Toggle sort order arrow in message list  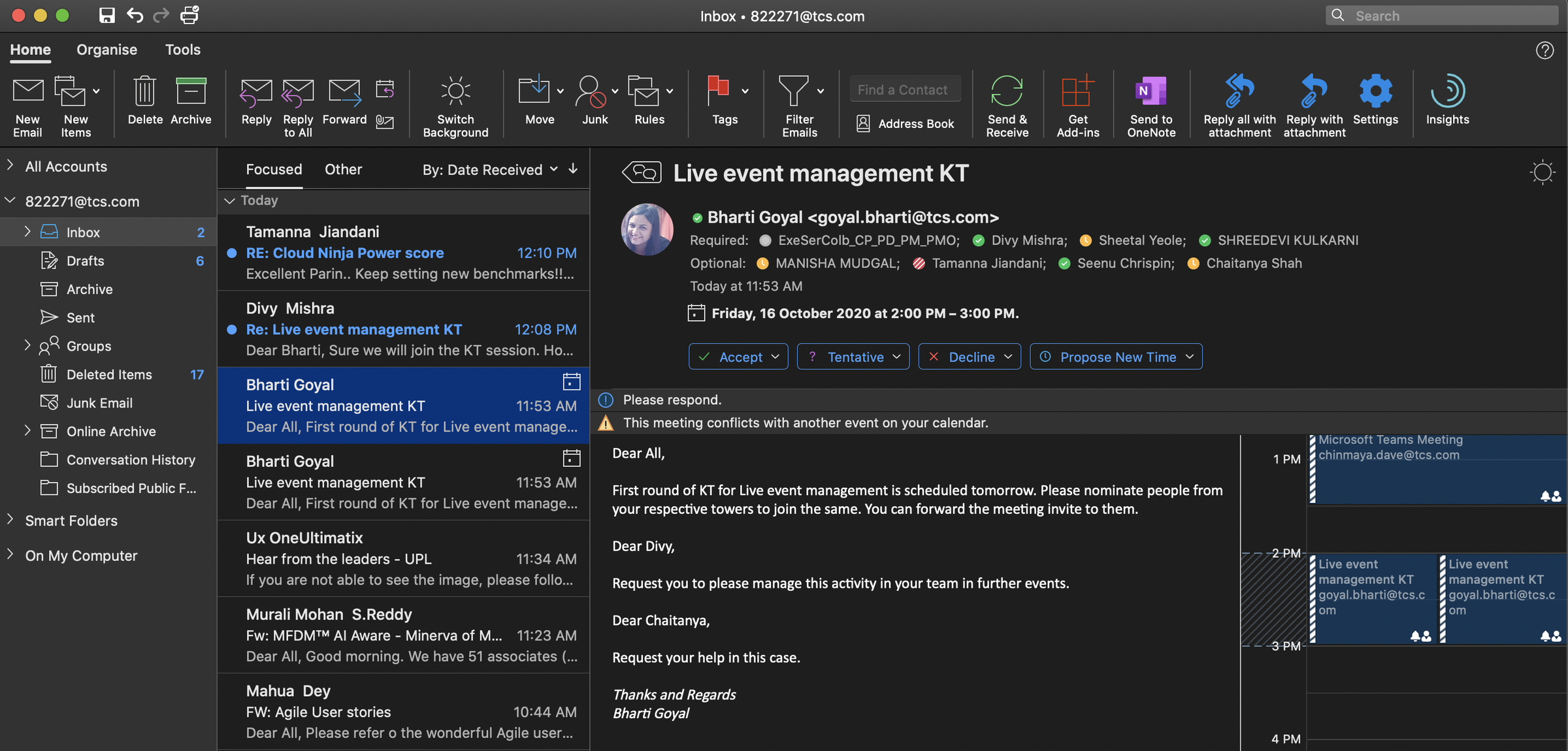573,169
